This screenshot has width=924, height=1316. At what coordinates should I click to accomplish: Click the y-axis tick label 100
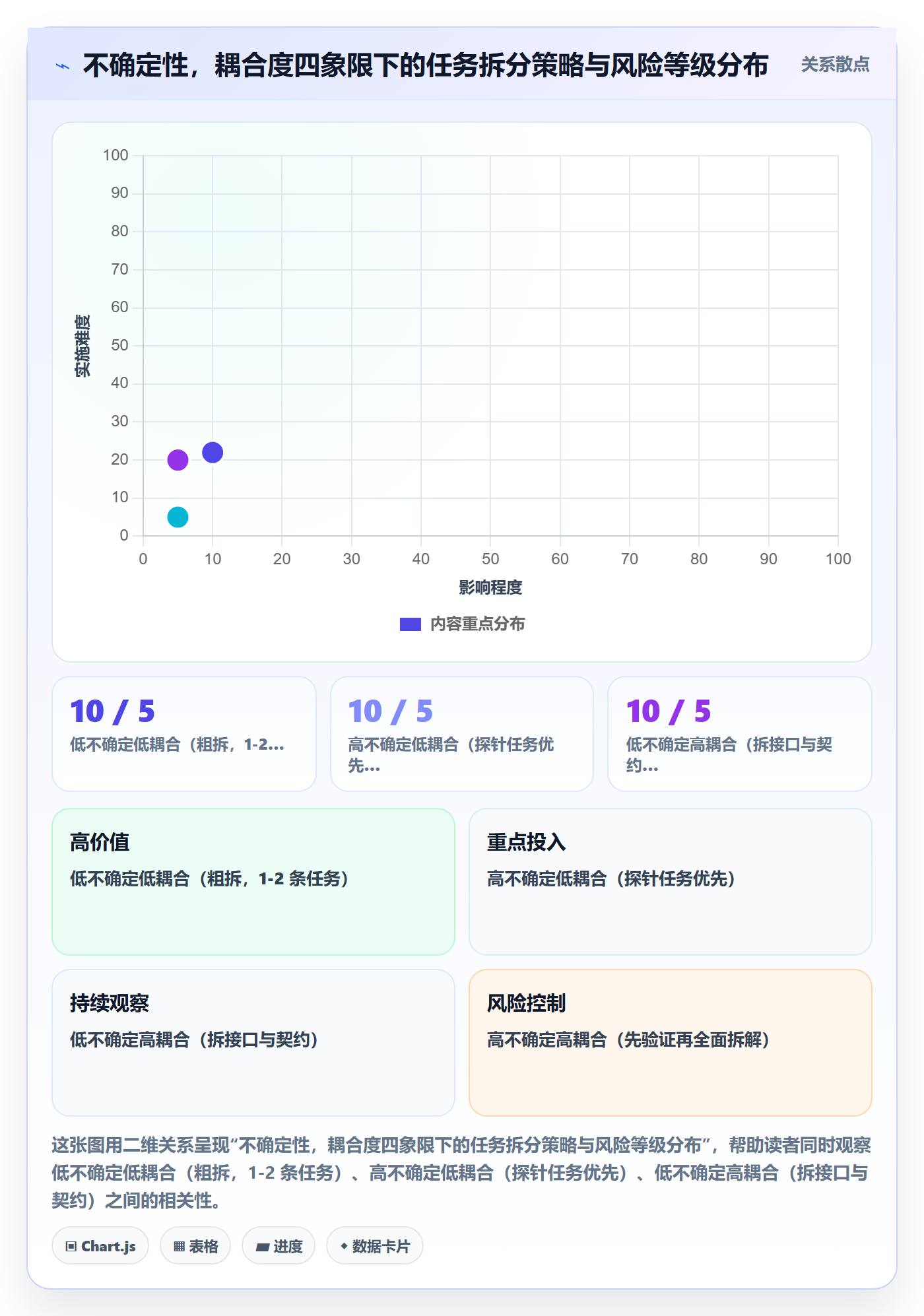(115, 155)
